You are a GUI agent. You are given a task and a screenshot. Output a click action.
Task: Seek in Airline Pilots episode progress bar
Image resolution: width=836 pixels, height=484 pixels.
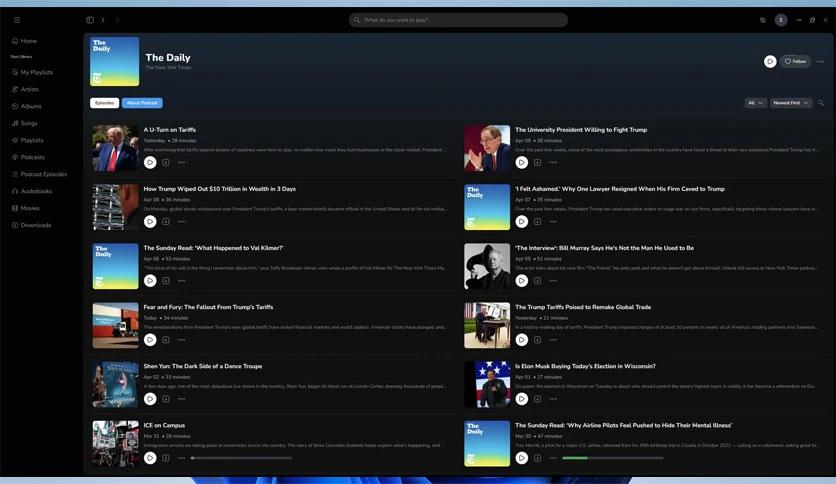pos(613,458)
